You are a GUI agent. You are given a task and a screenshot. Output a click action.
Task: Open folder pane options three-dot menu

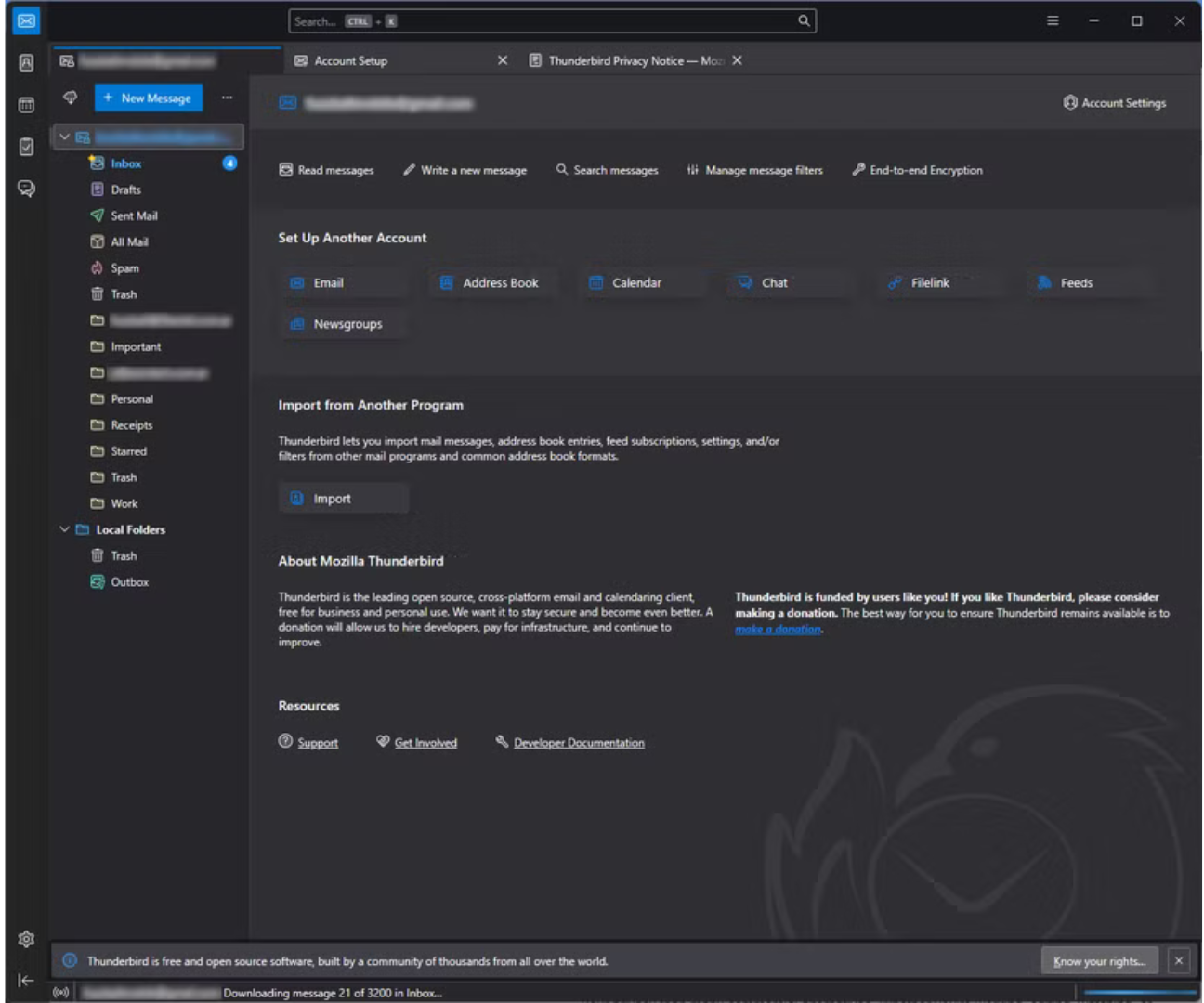coord(227,98)
